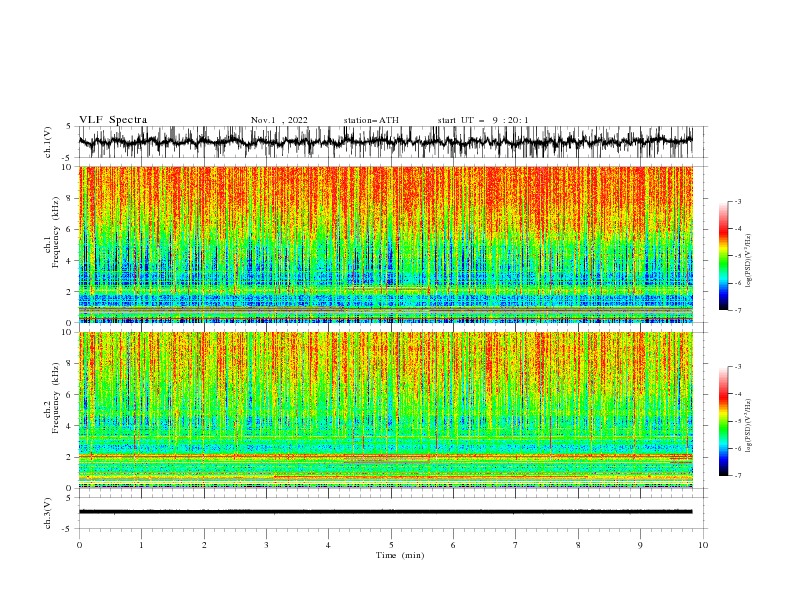The height and width of the screenshot is (612, 792).
Task: Click the ch.2 PSD color bar
Action: tap(724, 421)
